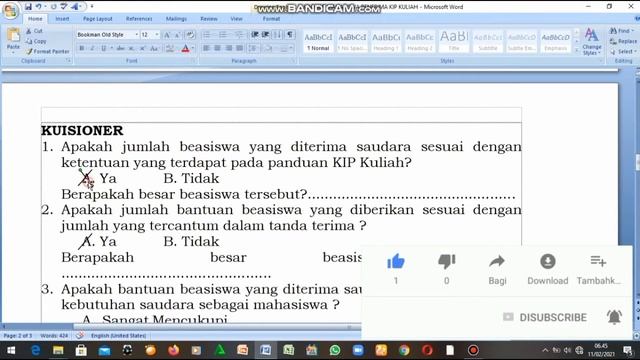Toggle superscript formatting
Image resolution: width=640 pixels, height=360 pixels.
click(x=142, y=49)
